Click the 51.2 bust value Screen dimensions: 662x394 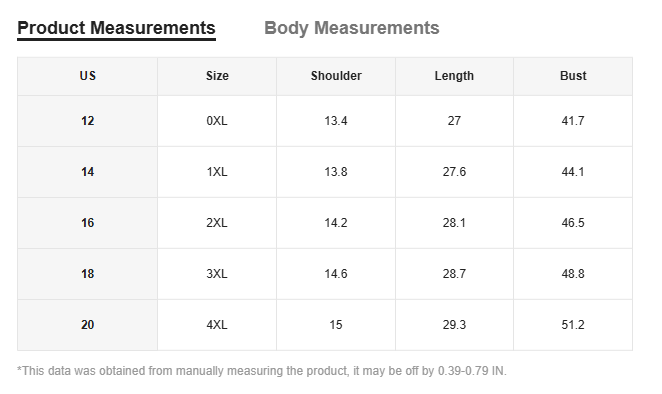point(573,325)
